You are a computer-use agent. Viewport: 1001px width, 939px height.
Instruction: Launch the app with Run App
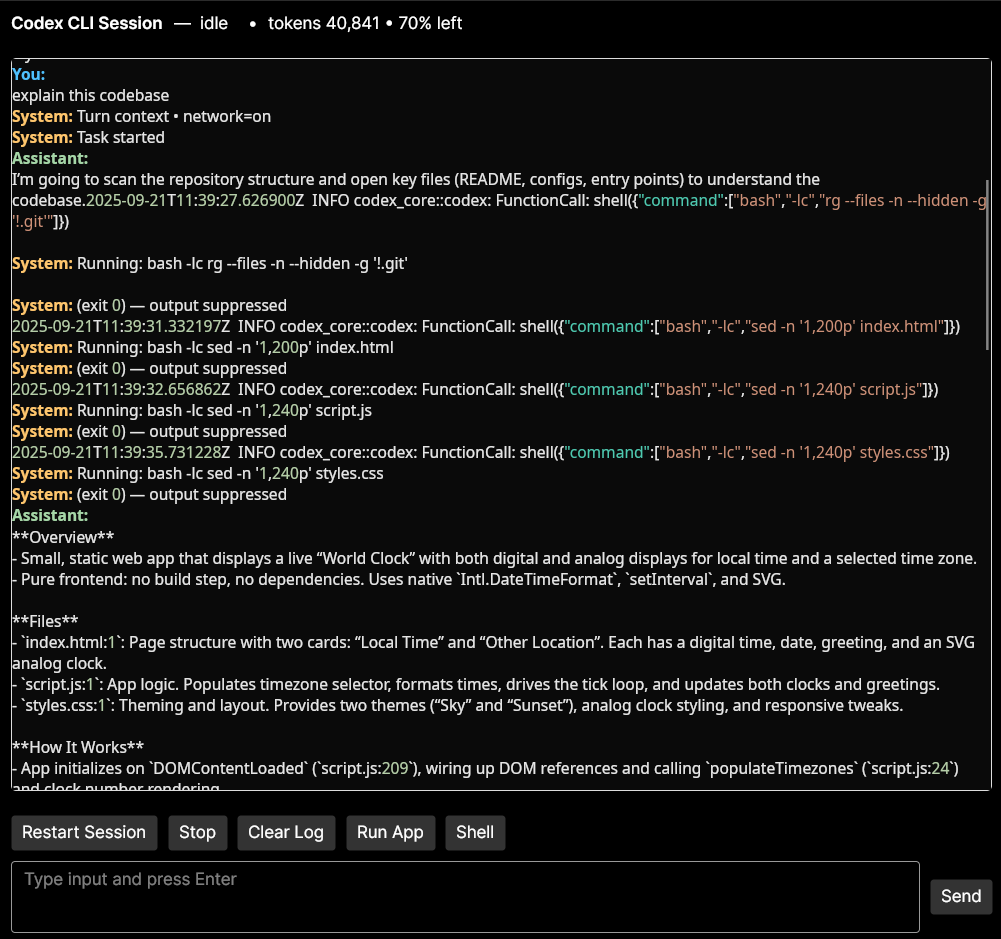pyautogui.click(x=390, y=833)
